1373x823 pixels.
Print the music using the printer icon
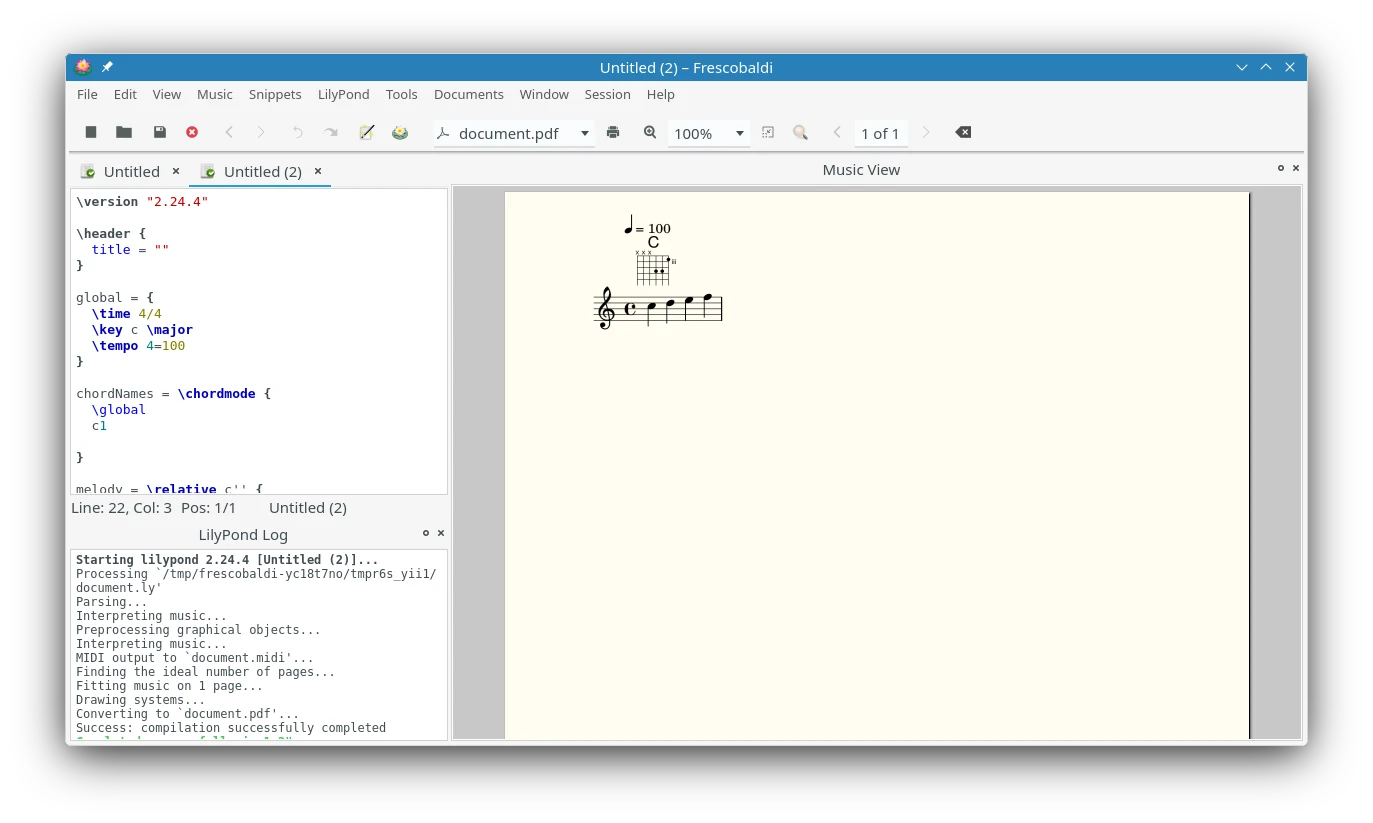click(x=613, y=132)
